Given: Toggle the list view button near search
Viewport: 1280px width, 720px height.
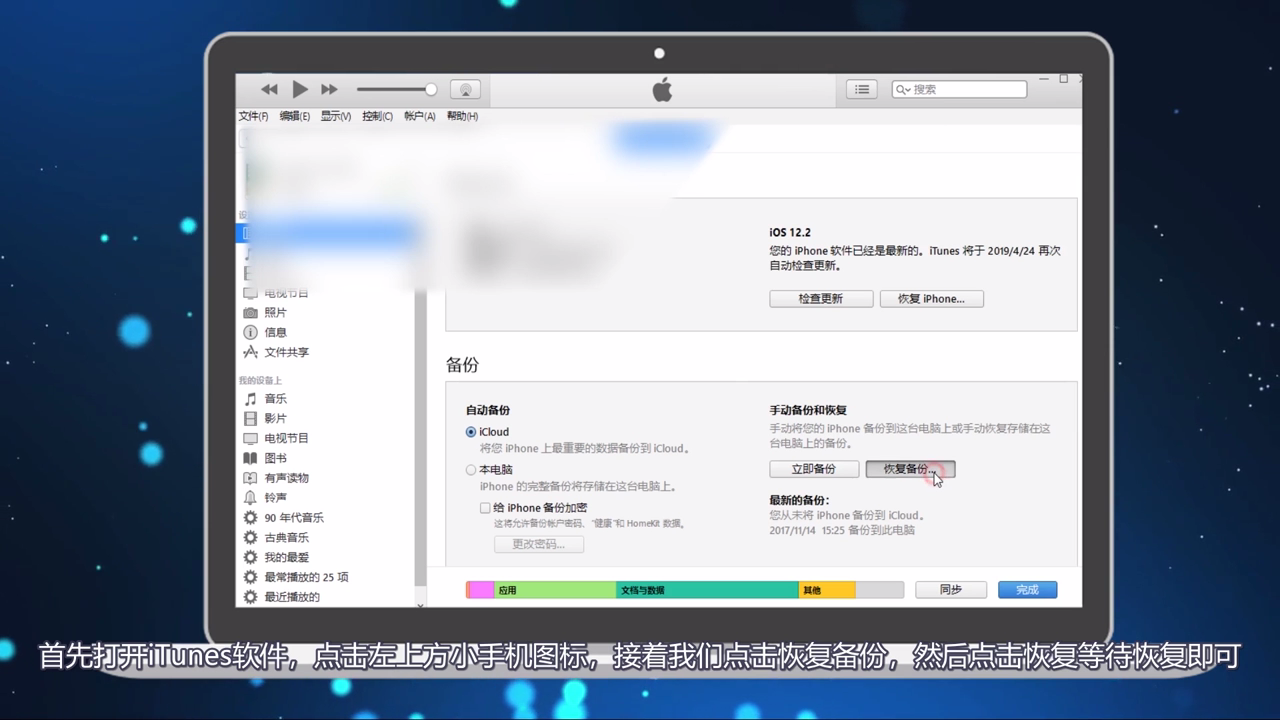Looking at the screenshot, I should point(862,89).
